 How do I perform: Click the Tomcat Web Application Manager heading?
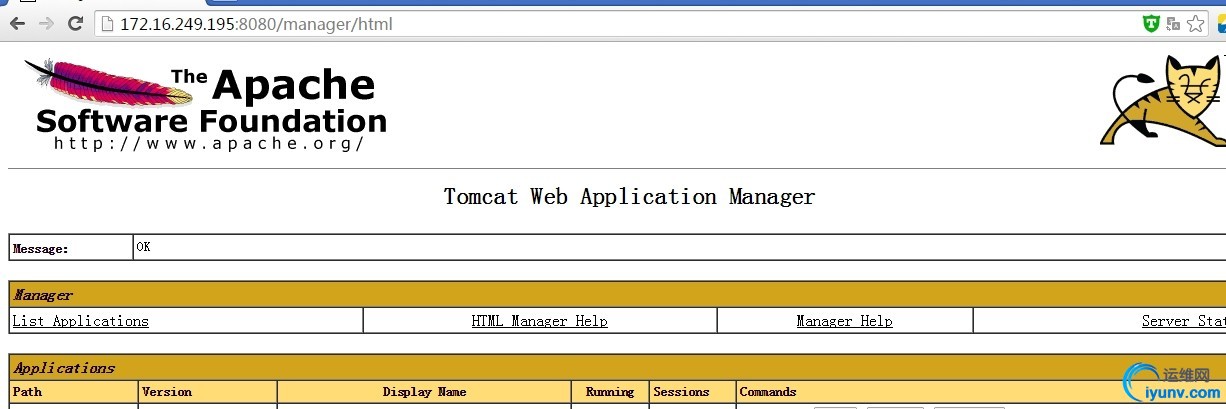pyautogui.click(x=629, y=196)
